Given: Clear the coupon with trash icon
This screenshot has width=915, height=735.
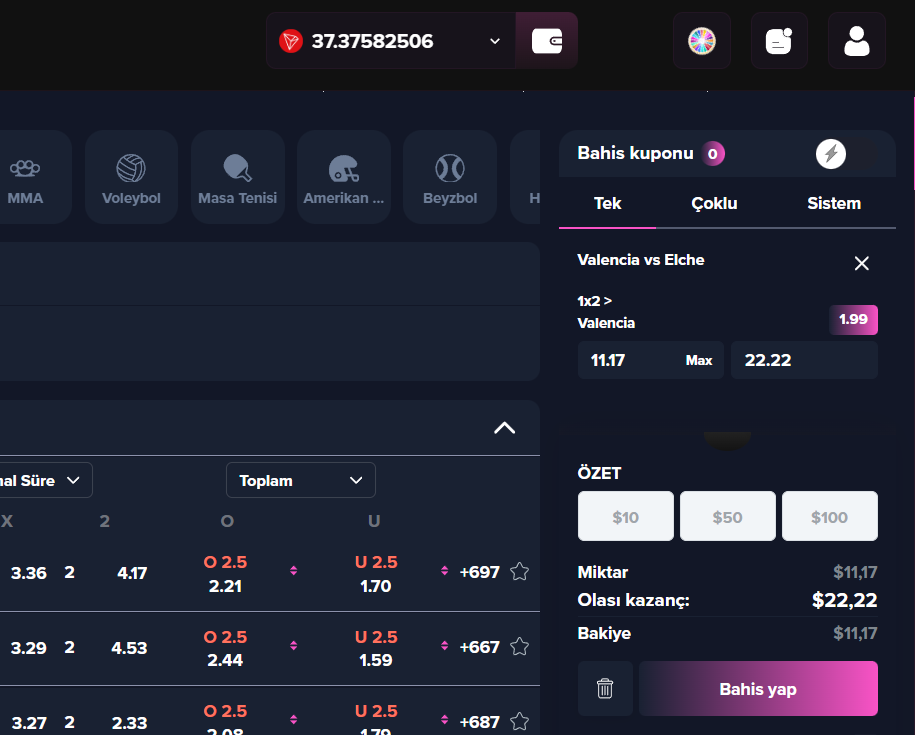Looking at the screenshot, I should [605, 688].
